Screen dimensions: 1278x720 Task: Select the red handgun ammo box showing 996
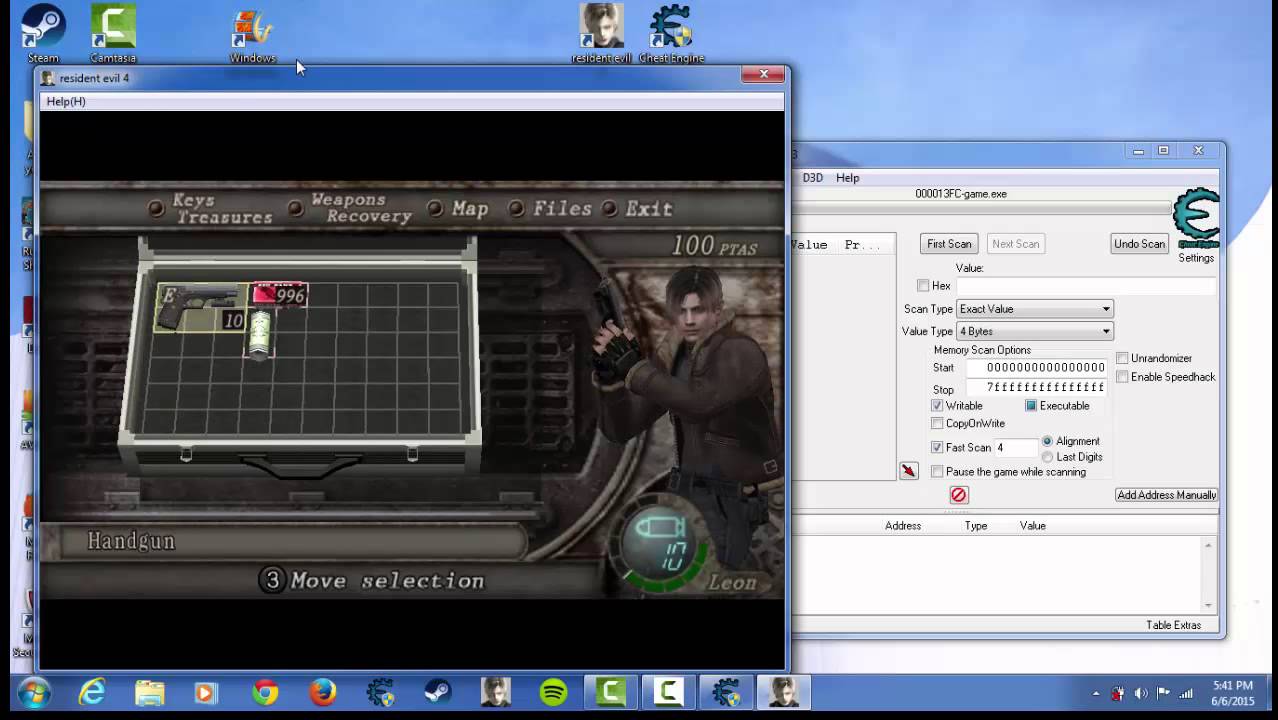click(278, 295)
